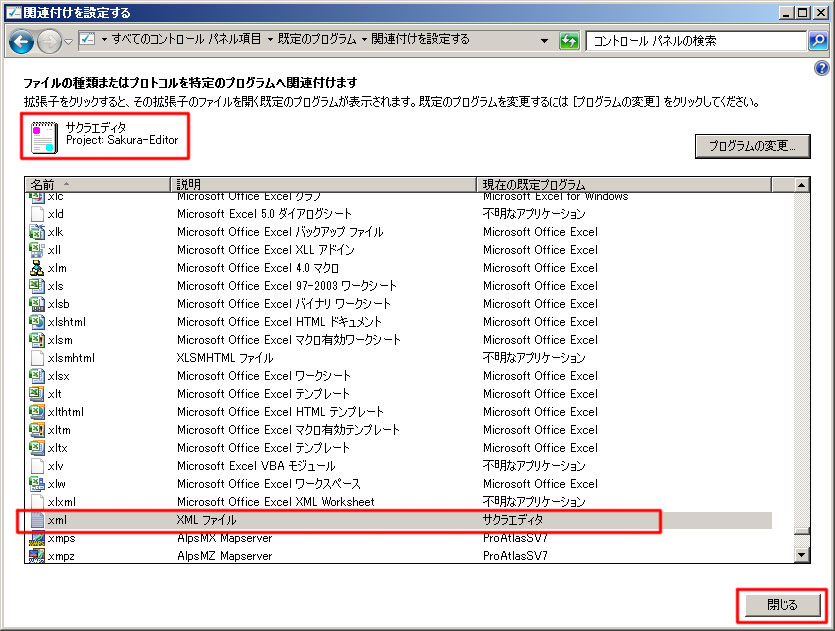Select the xlsx worksheet icon
The height and width of the screenshot is (631, 835).
[37, 376]
